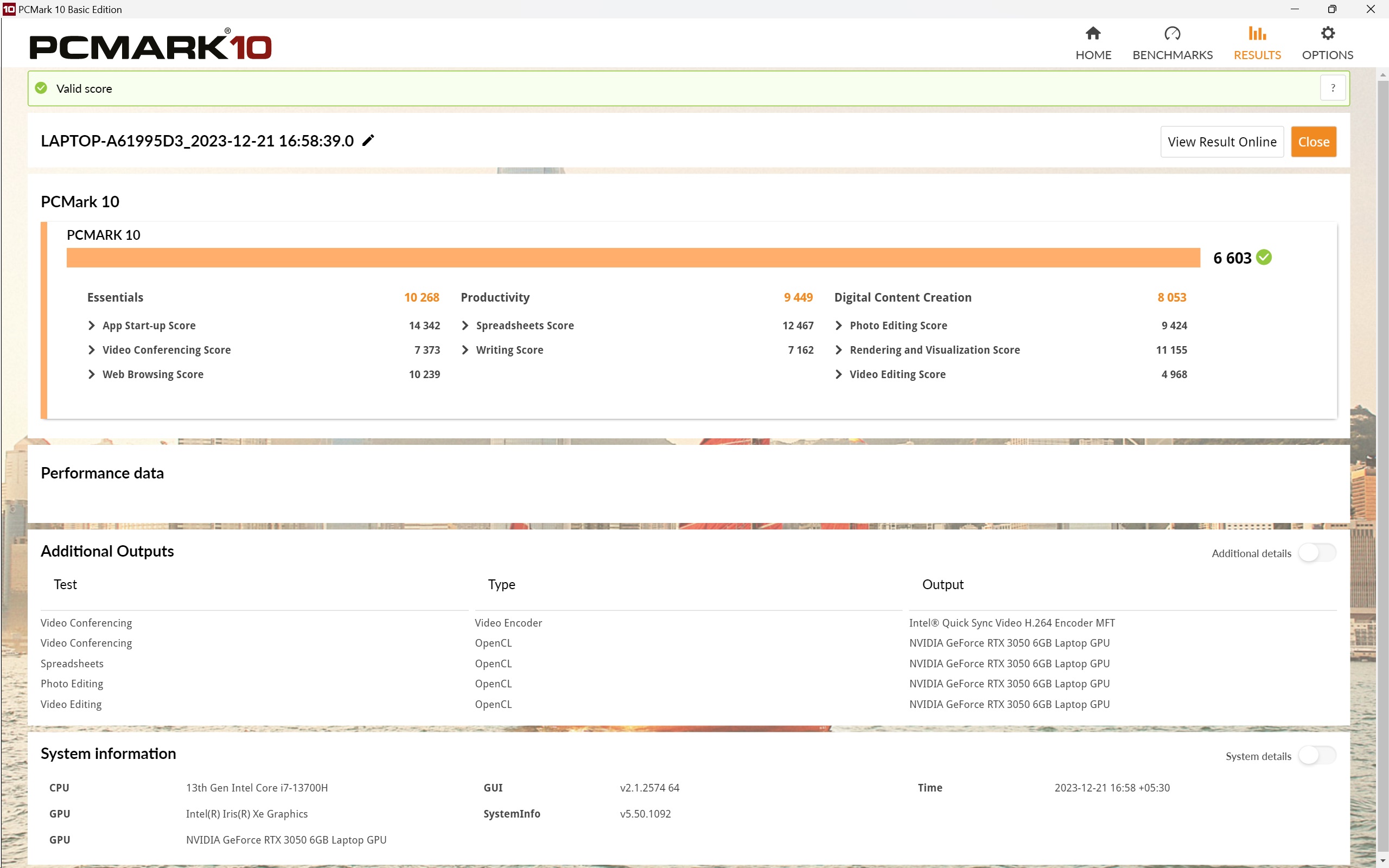Click the Options gear icon
Viewport: 1389px width, 868px height.
(1328, 33)
